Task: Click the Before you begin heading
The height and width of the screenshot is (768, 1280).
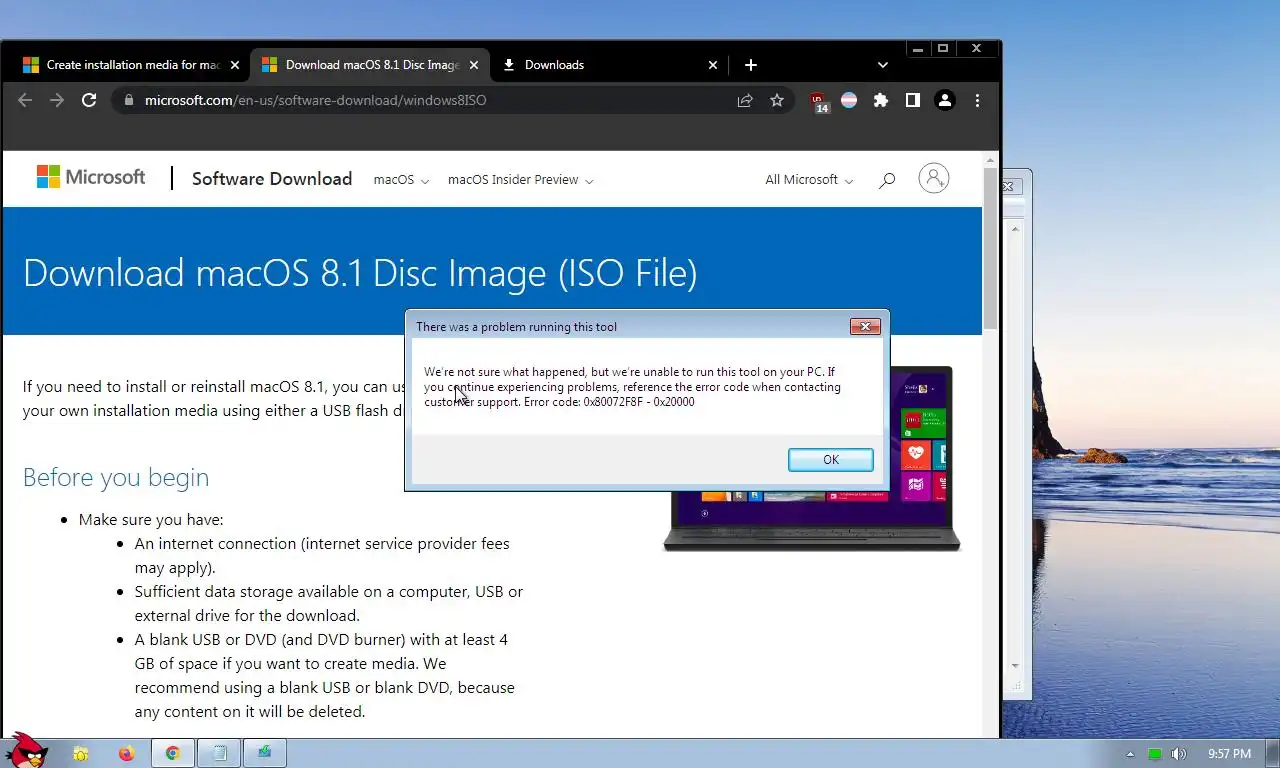Action: pyautogui.click(x=116, y=477)
